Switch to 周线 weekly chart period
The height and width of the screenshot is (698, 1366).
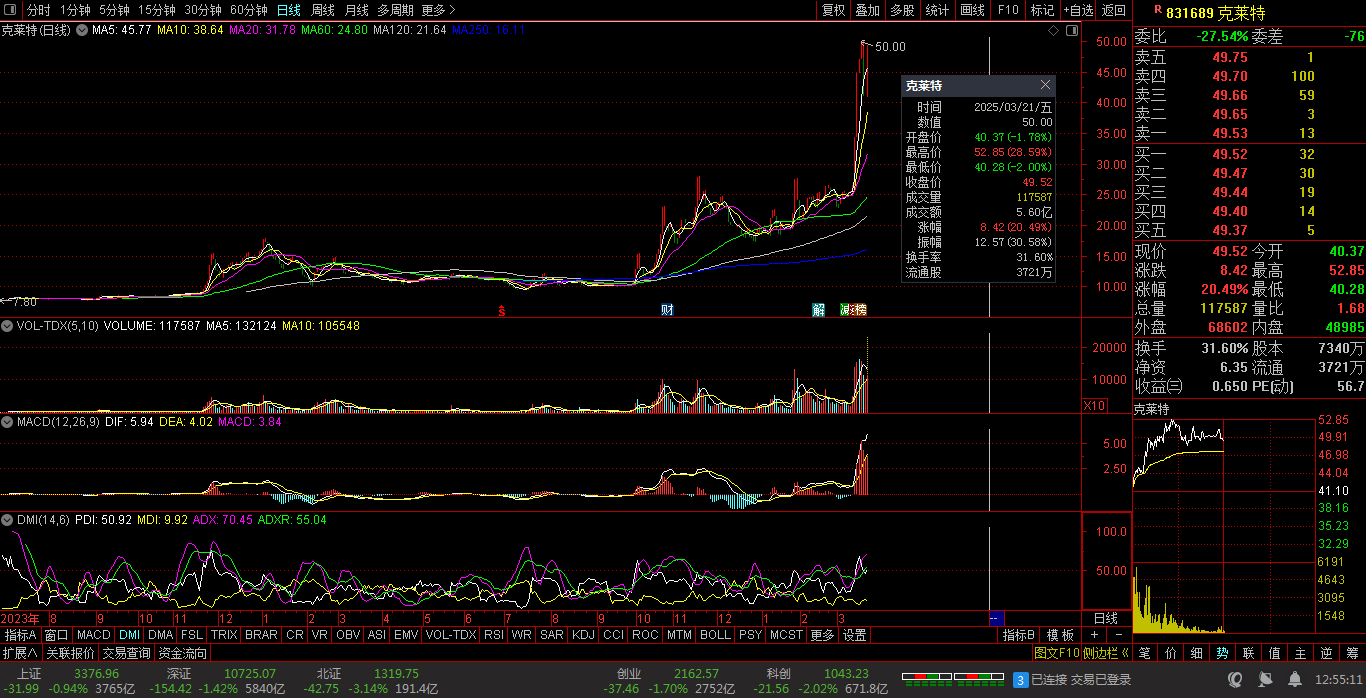[322, 10]
